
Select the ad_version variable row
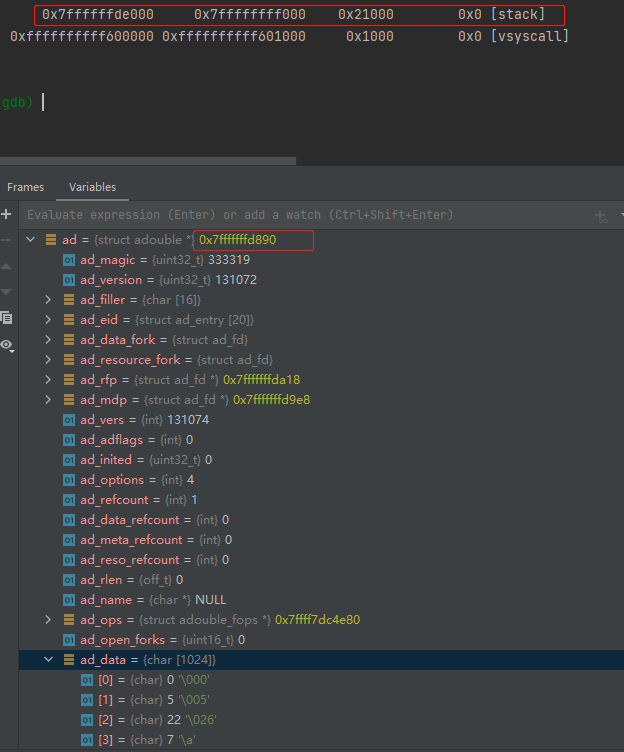click(x=321, y=280)
